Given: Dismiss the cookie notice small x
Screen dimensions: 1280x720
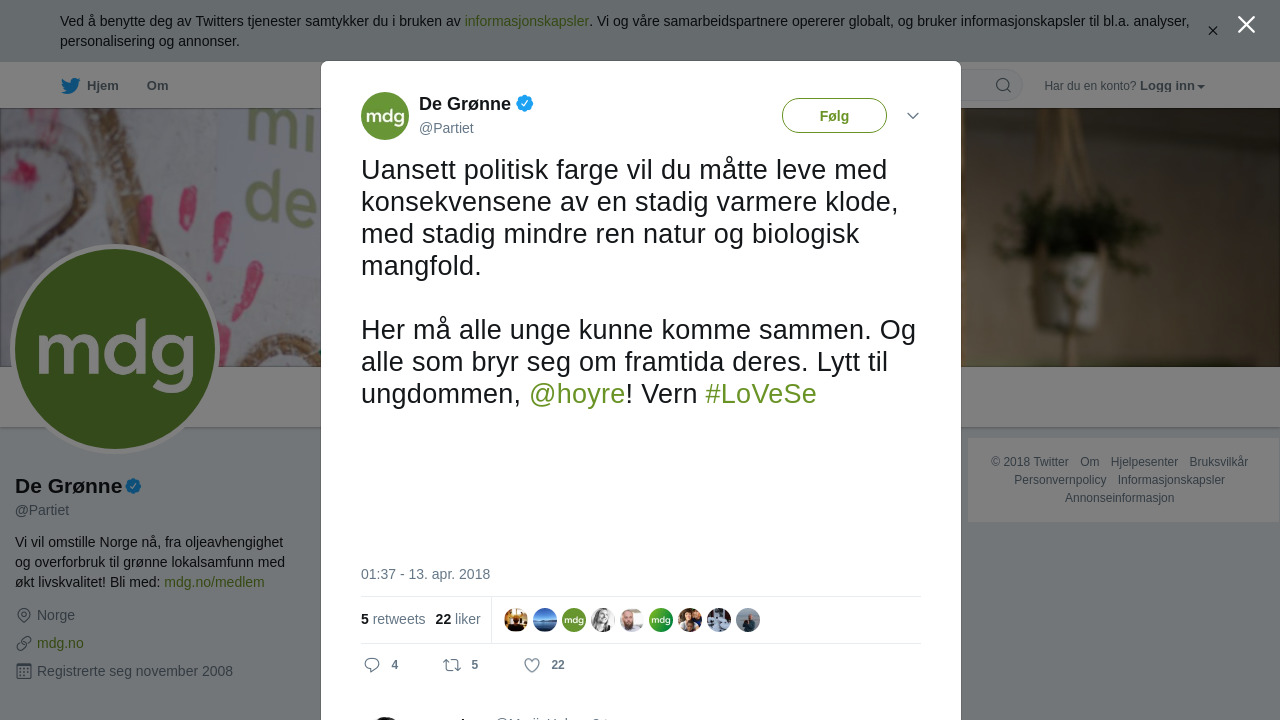Looking at the screenshot, I should [x=1212, y=31].
